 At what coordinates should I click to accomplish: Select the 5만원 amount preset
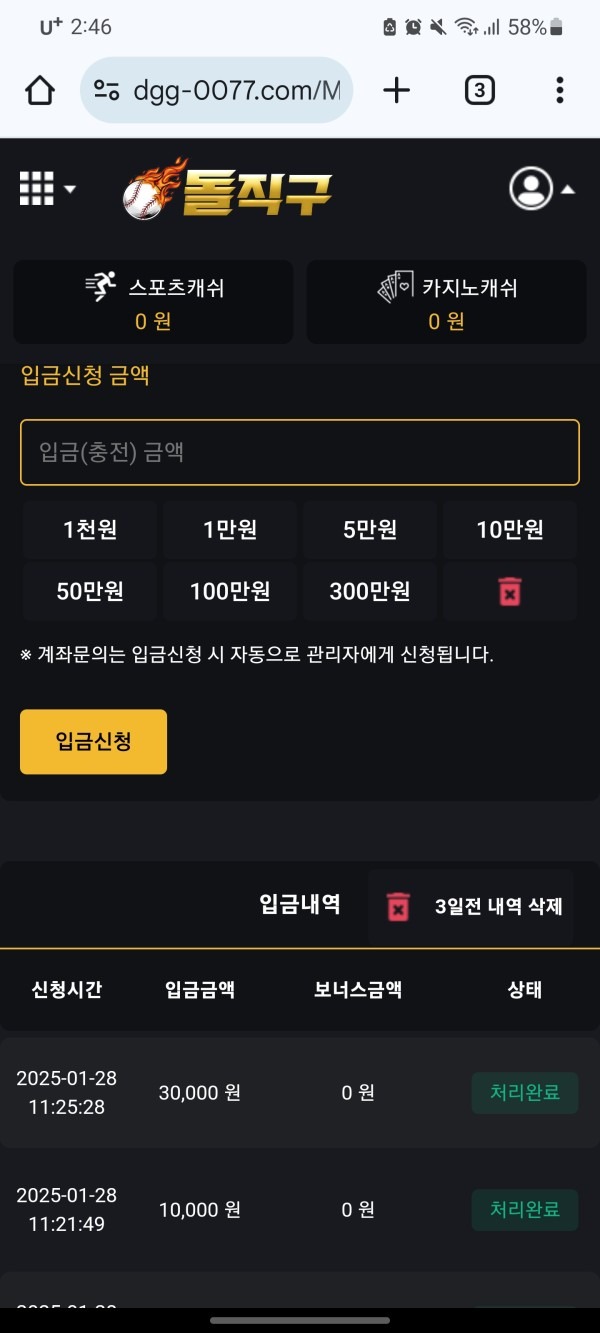pyautogui.click(x=369, y=530)
